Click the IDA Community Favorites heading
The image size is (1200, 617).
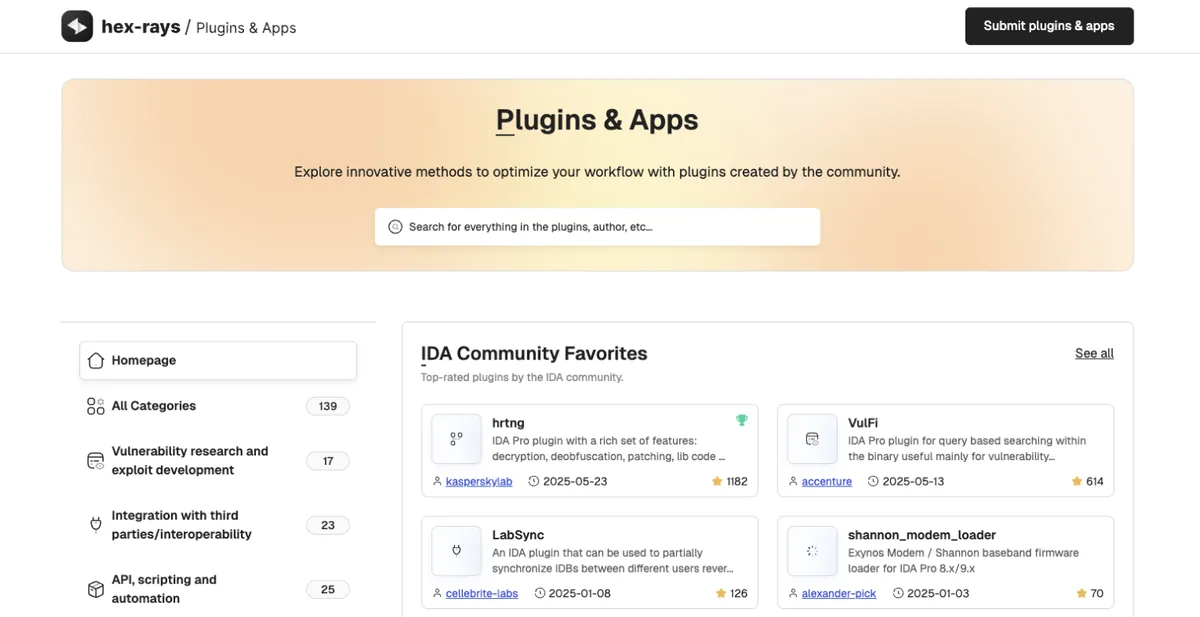[x=534, y=353]
